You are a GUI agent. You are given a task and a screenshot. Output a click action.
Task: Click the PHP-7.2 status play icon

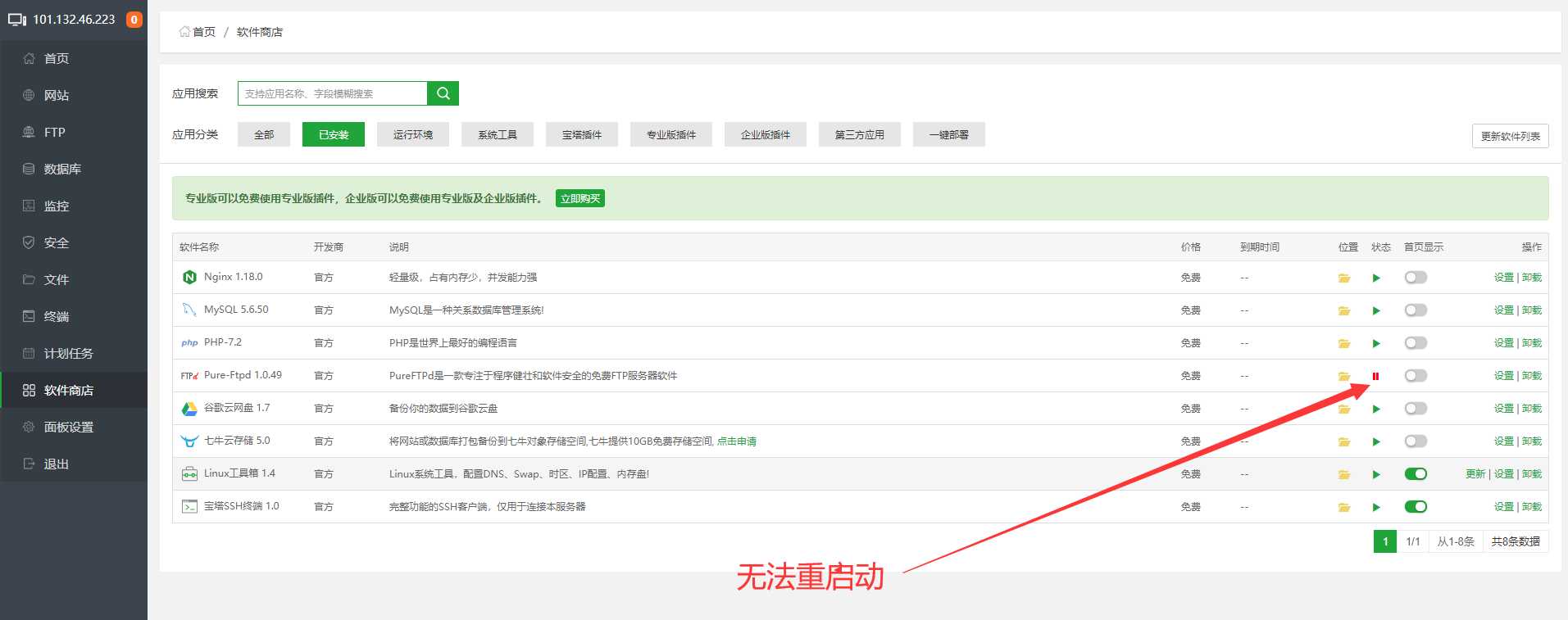click(1376, 343)
